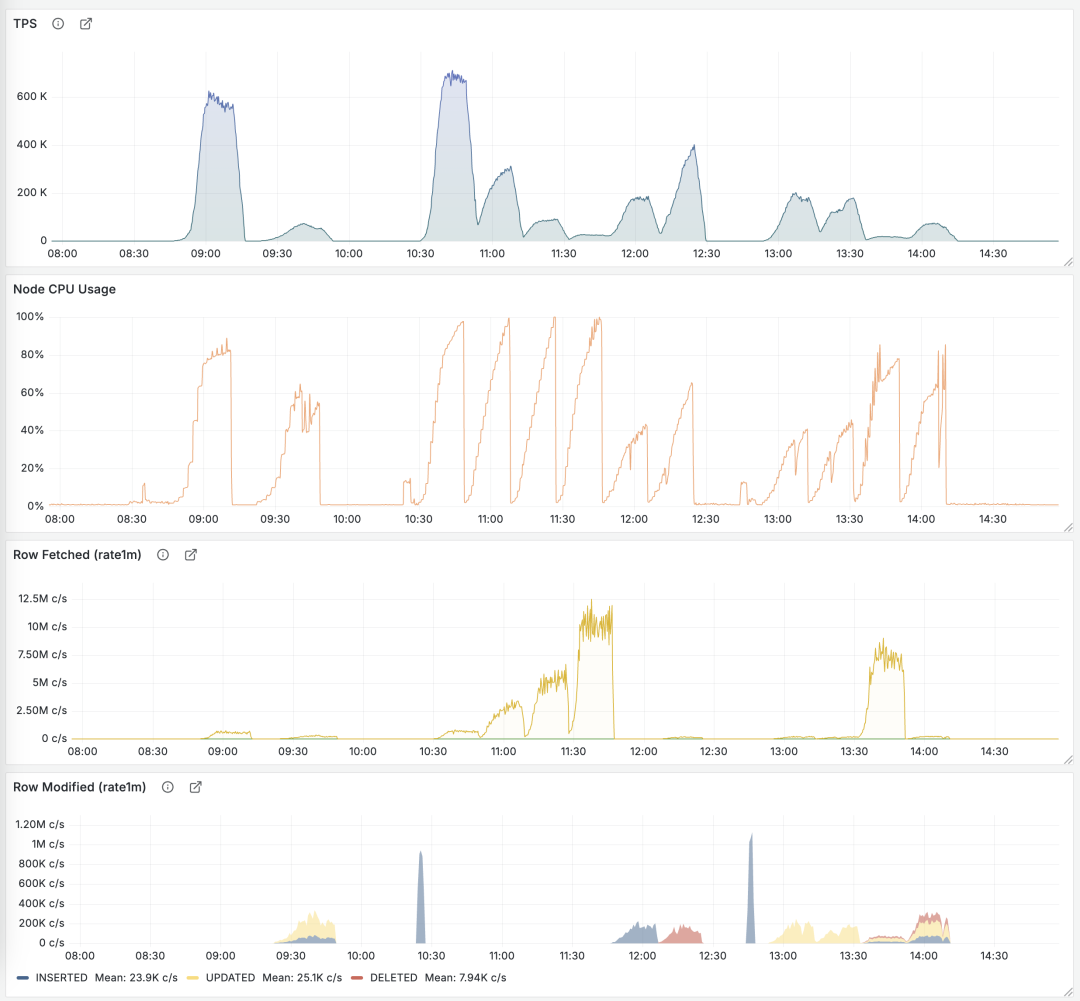Click the red DELETED legend color swatch
This screenshot has width=1080, height=1001.
pos(357,977)
